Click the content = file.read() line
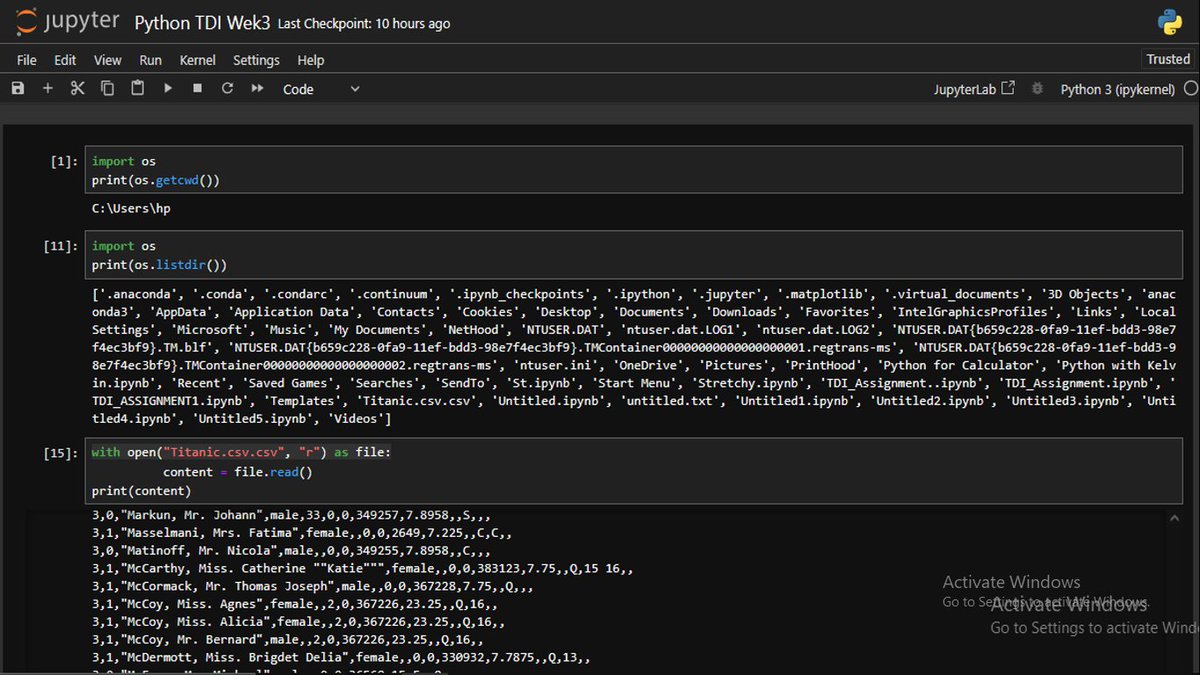This screenshot has width=1200, height=675. [x=238, y=472]
